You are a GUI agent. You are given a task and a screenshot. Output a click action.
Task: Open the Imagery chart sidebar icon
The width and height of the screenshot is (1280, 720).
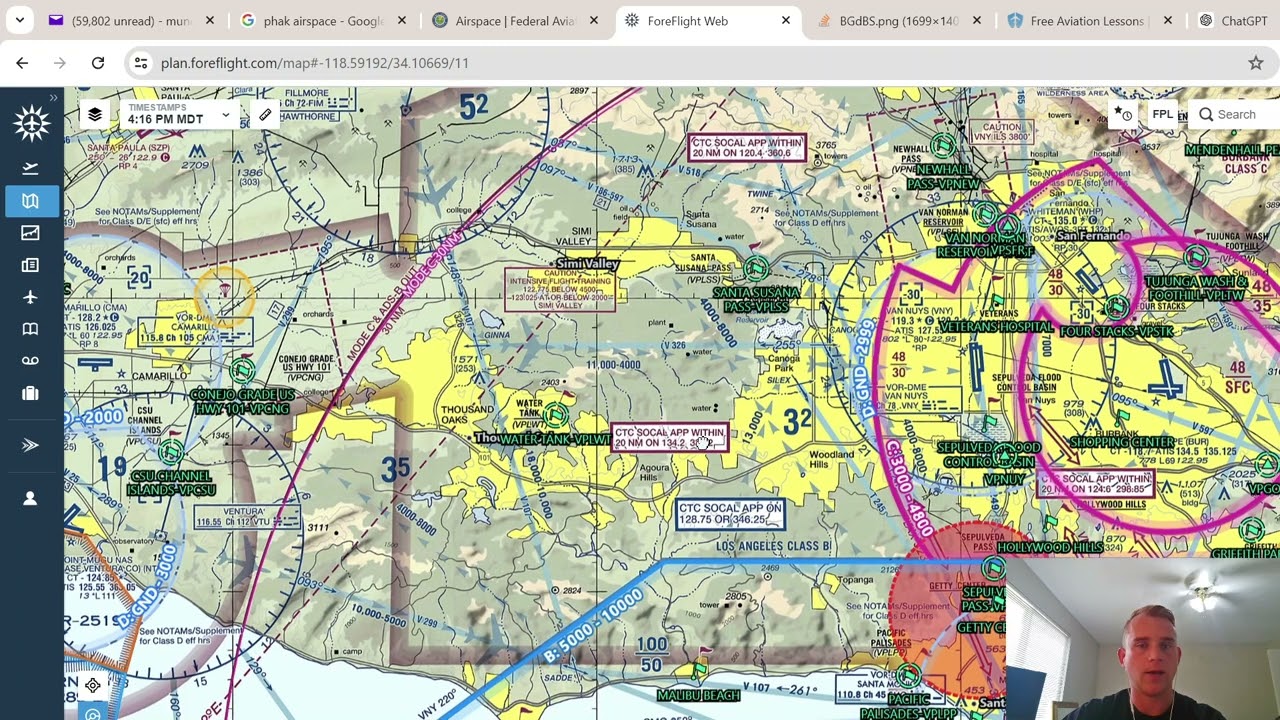pos(30,233)
